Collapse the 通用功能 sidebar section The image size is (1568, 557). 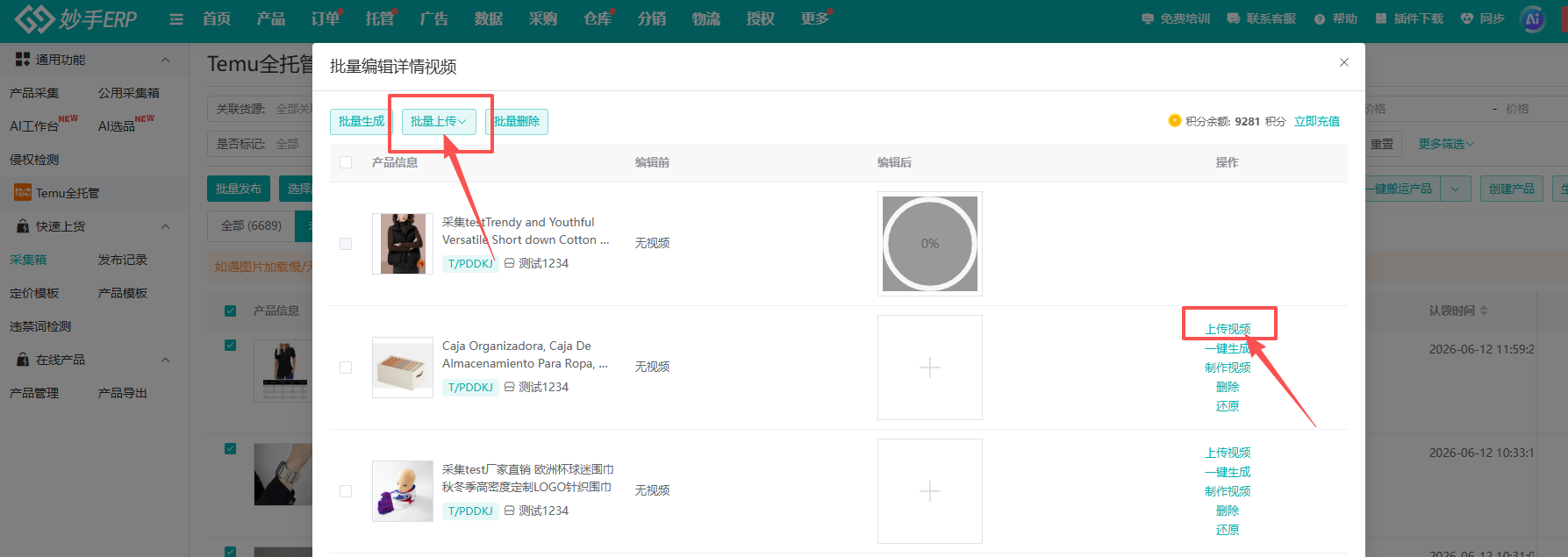165,60
